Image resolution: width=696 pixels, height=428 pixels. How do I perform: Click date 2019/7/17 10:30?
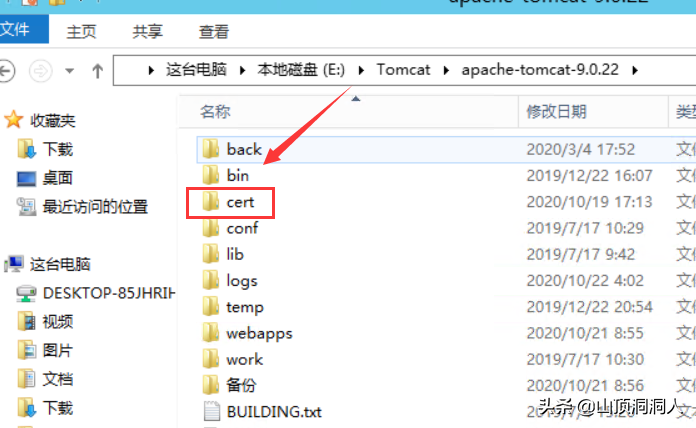click(x=585, y=359)
